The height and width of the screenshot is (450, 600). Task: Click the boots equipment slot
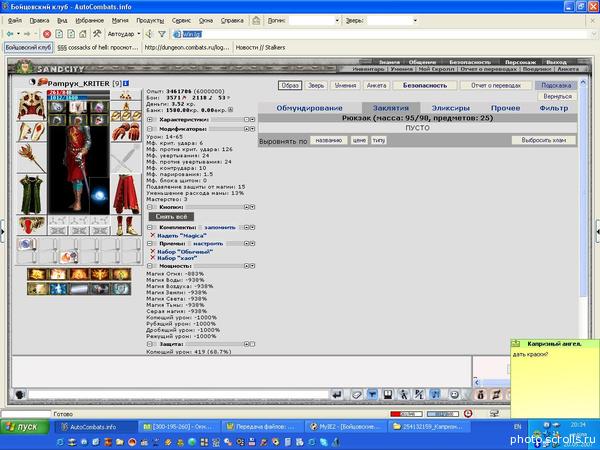click(126, 225)
